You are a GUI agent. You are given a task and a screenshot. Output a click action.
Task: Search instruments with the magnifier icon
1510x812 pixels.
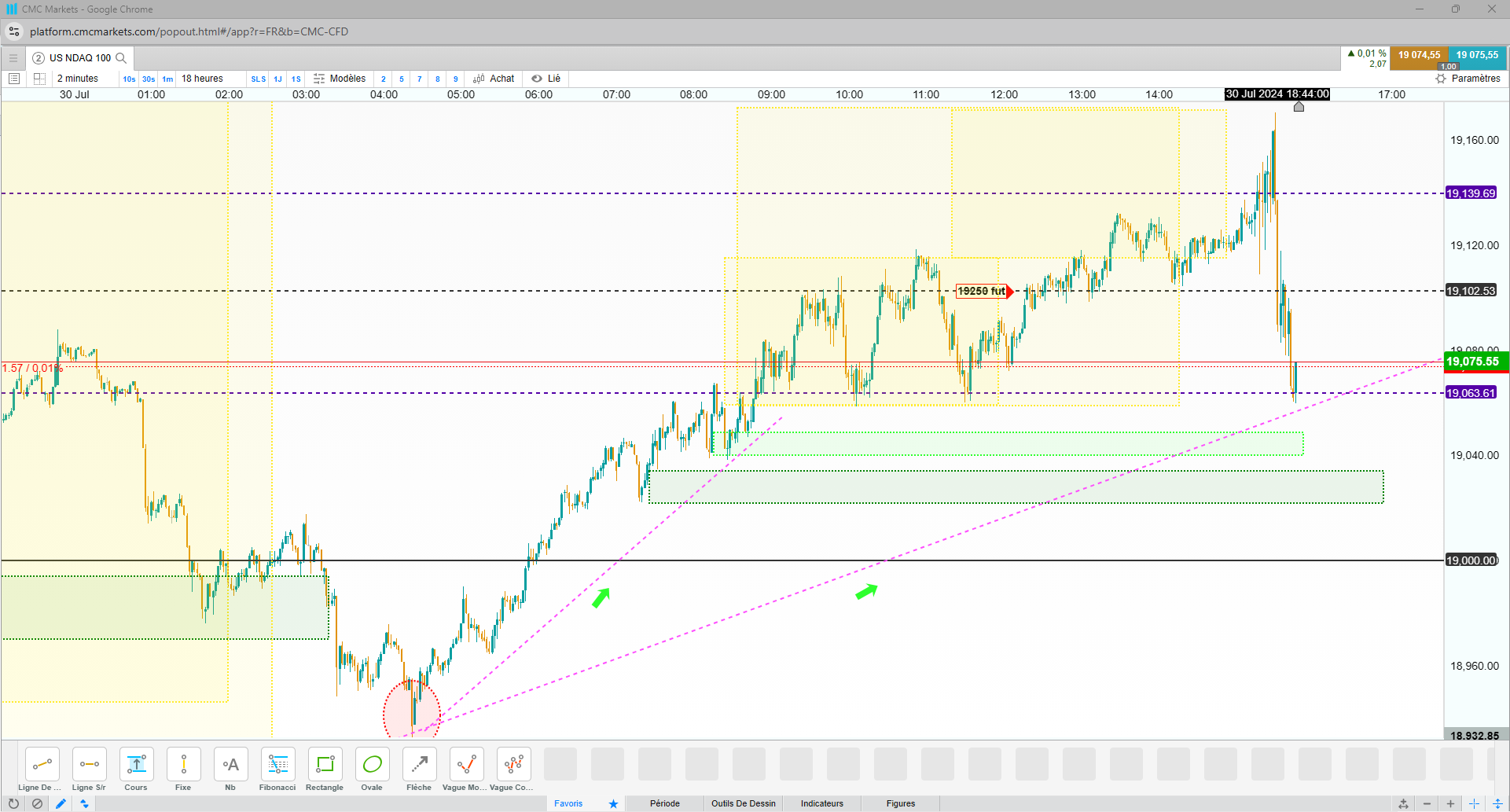(121, 58)
